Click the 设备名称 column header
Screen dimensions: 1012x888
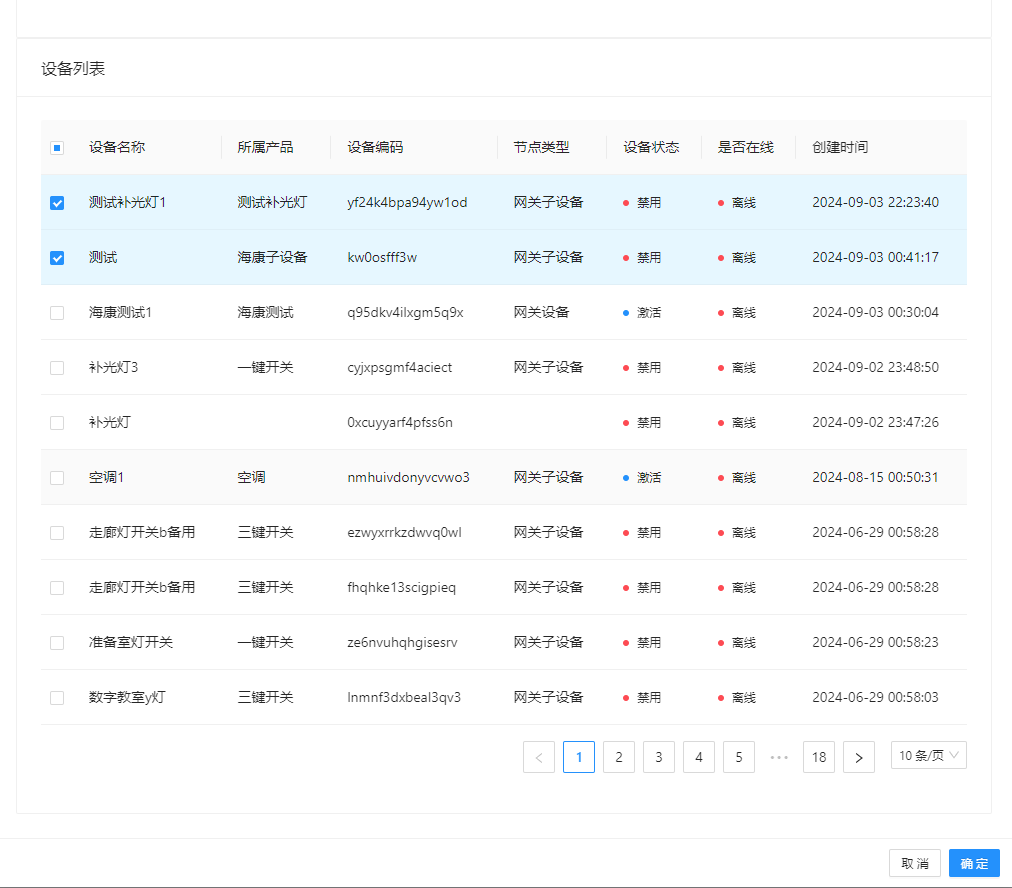point(117,147)
